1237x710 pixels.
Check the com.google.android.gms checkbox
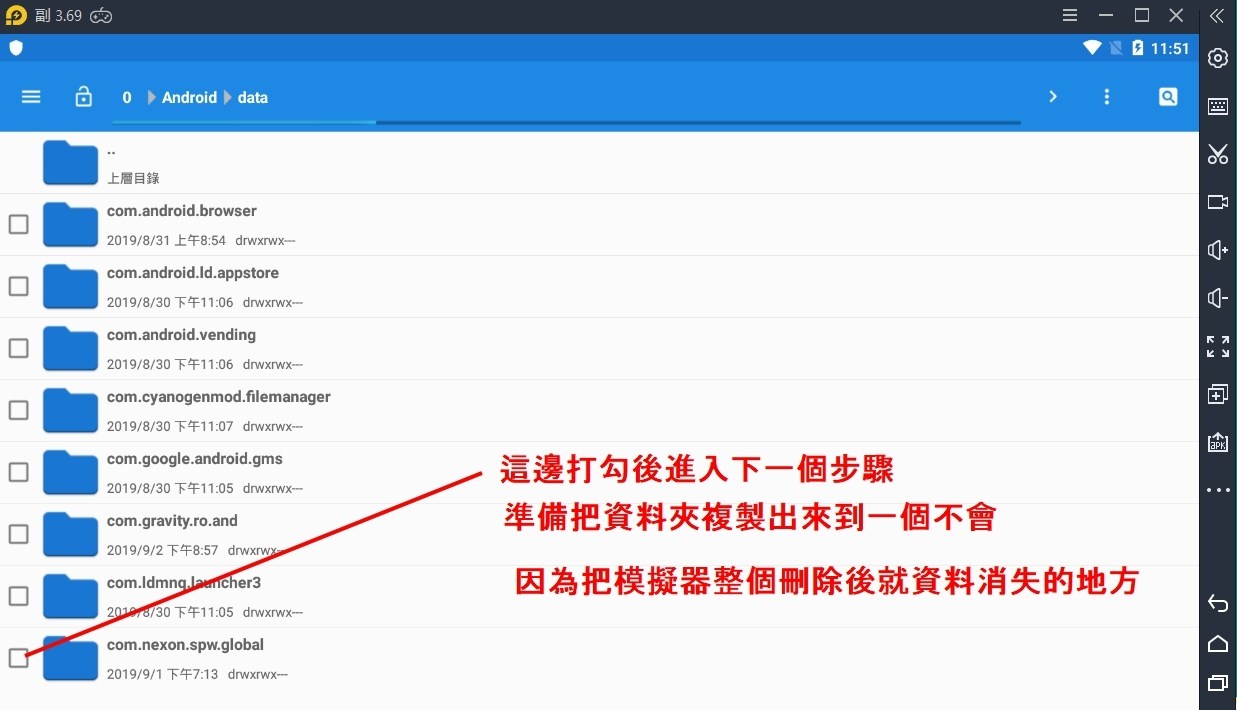[x=18, y=472]
